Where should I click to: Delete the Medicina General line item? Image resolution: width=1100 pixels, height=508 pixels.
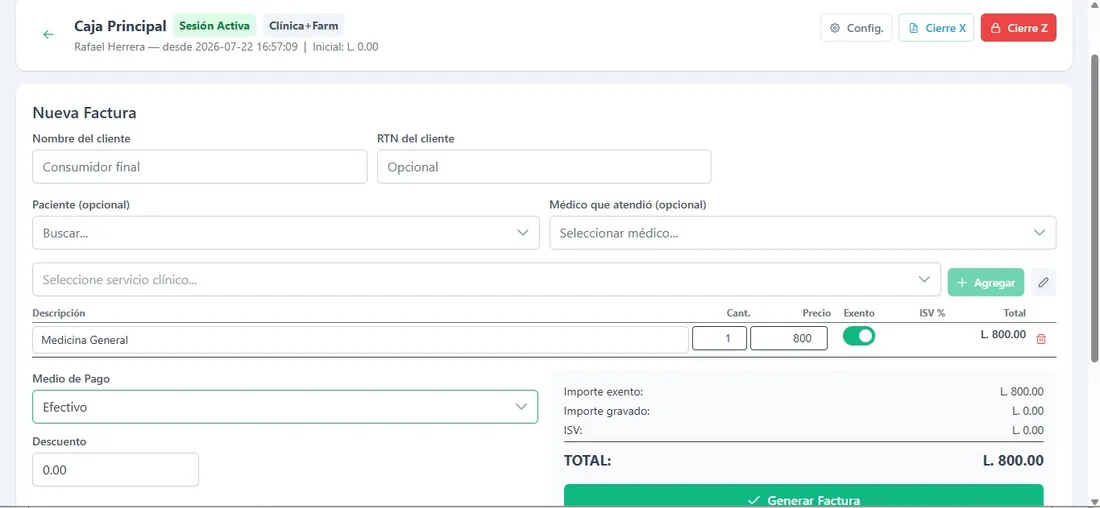coord(1041,339)
